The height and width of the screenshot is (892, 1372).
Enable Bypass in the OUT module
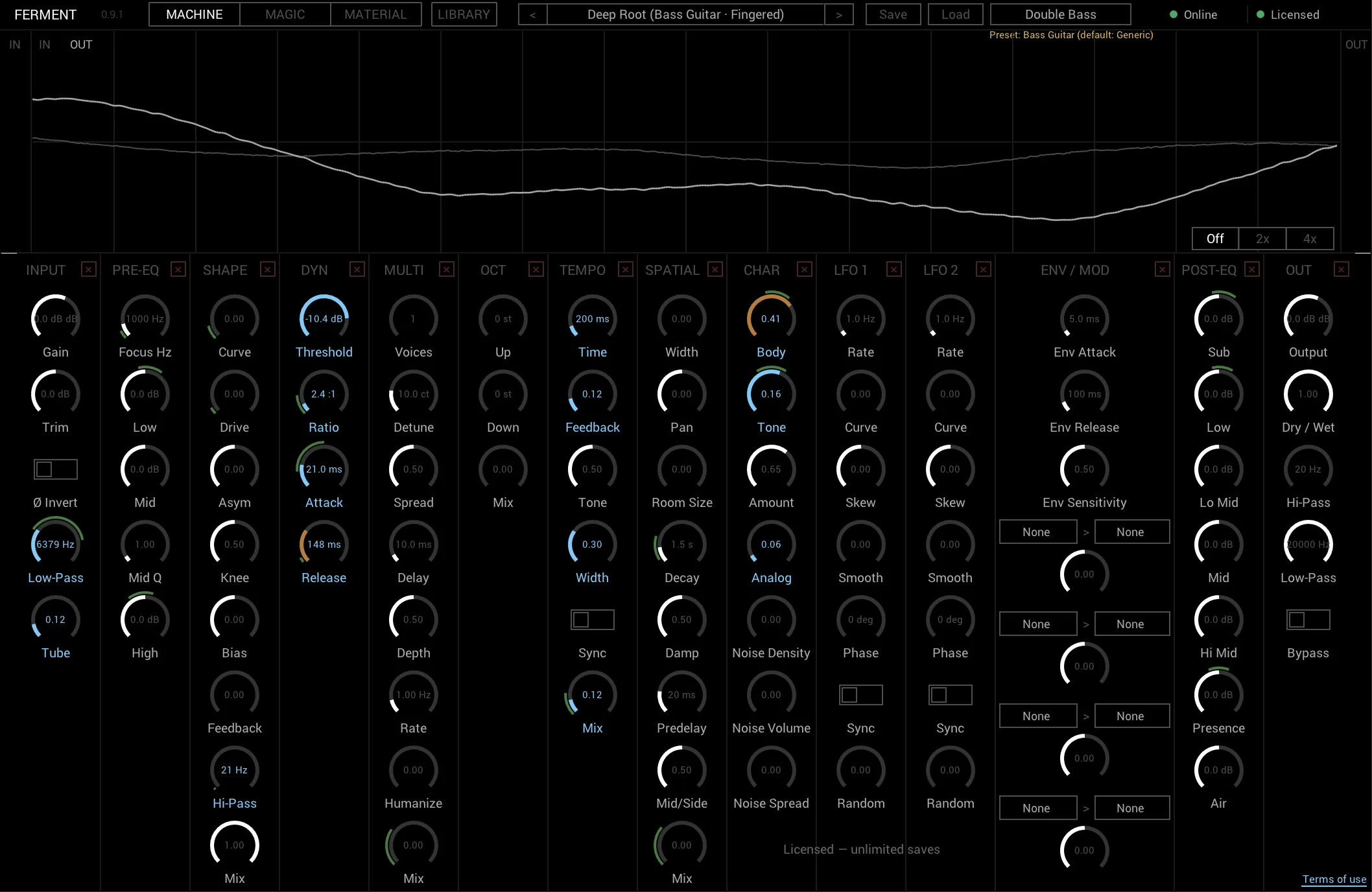point(1308,620)
